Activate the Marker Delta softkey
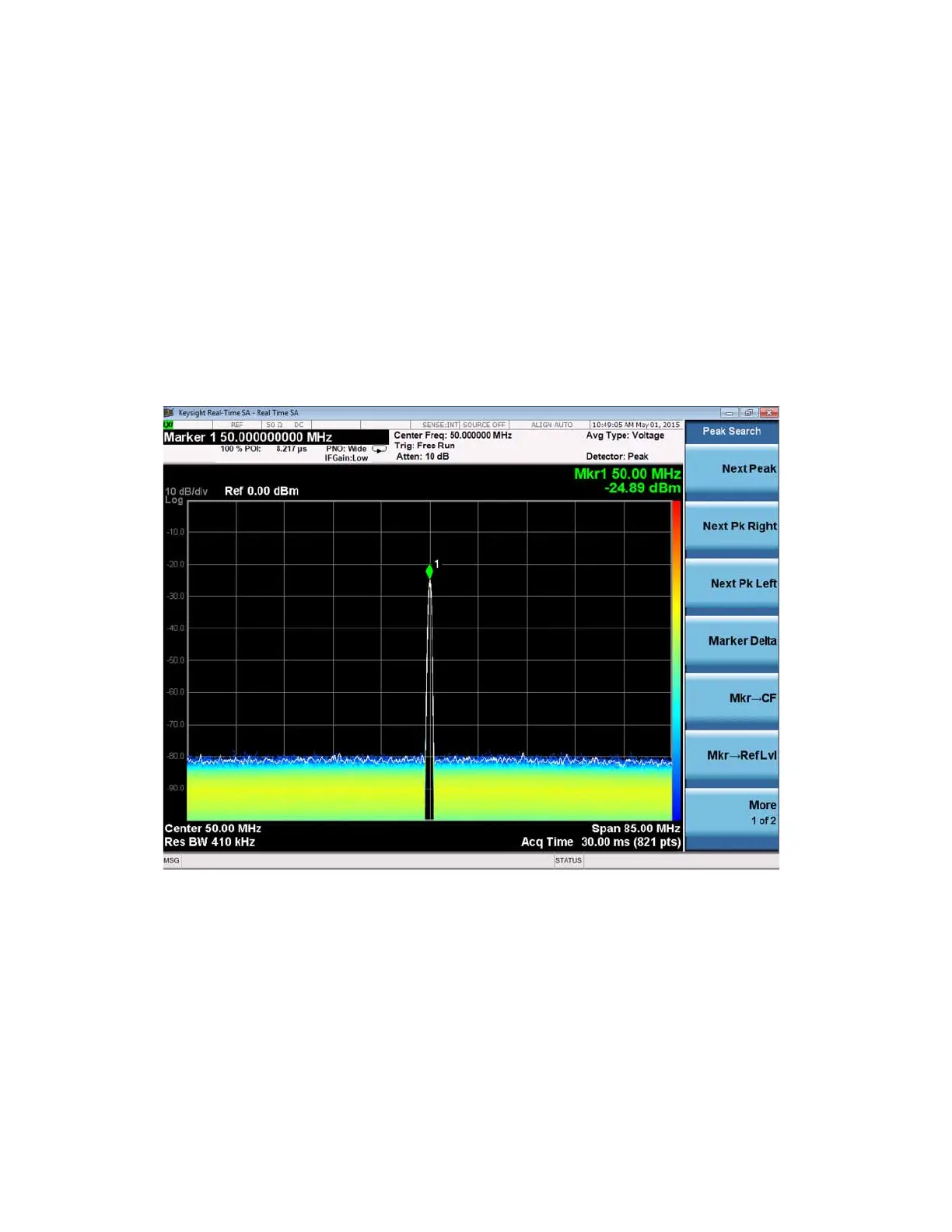The height and width of the screenshot is (1232, 952). tap(732, 642)
